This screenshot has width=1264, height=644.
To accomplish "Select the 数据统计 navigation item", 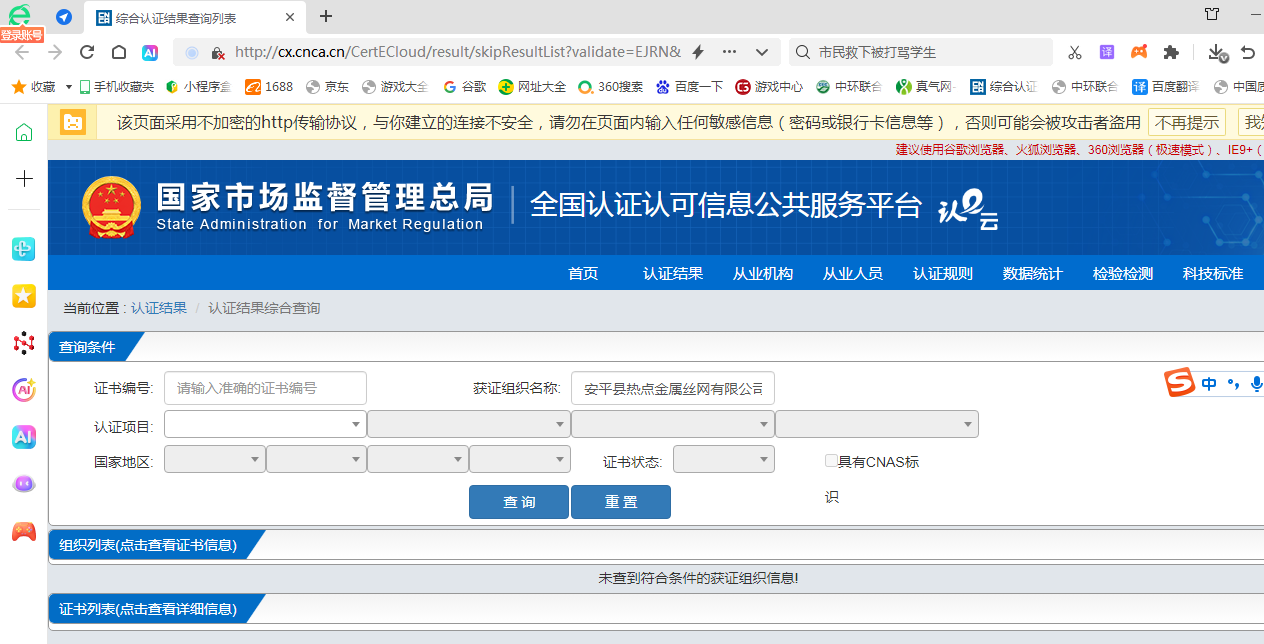I will pyautogui.click(x=1033, y=273).
